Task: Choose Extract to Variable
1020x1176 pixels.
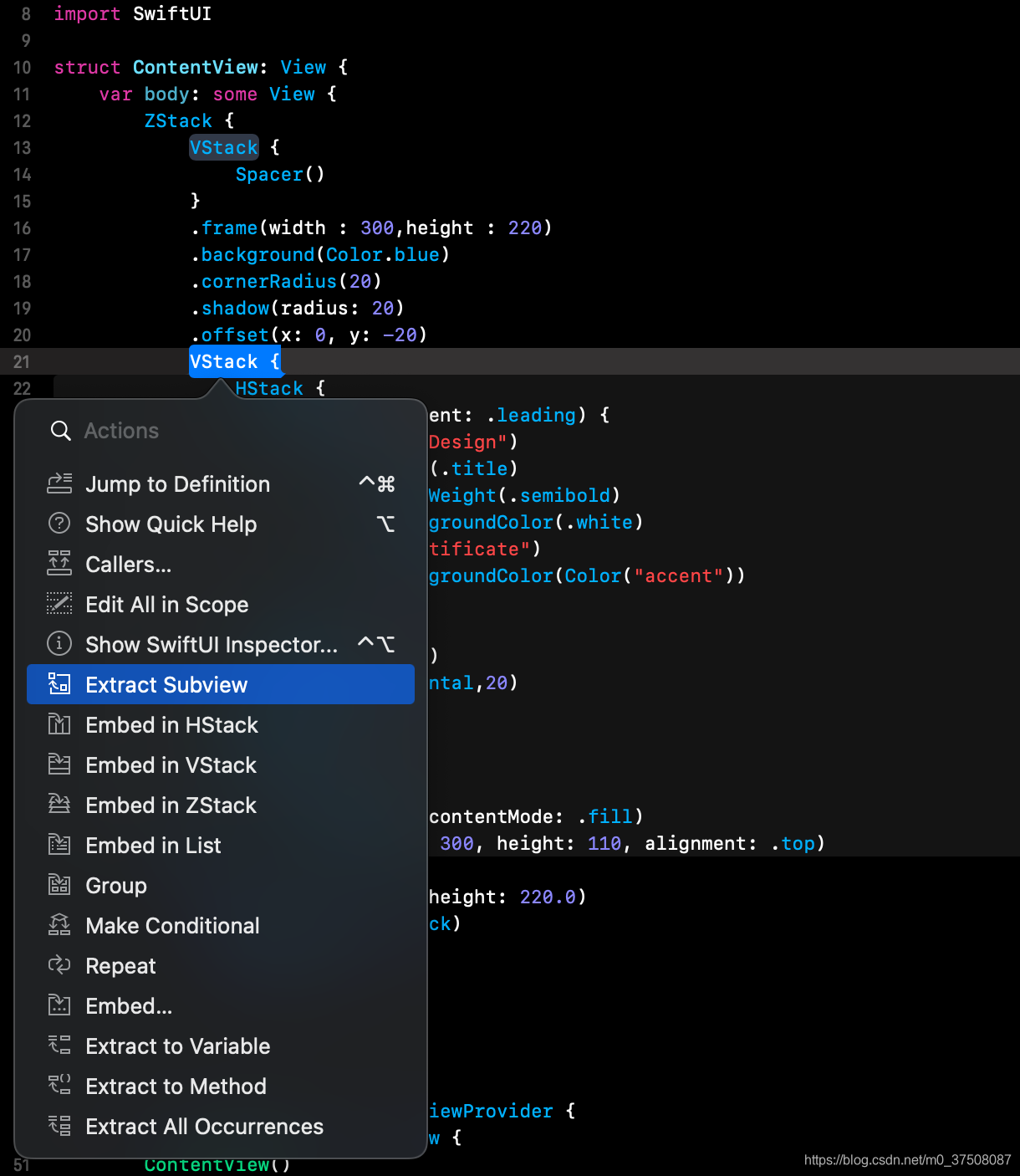Action: (221, 1046)
